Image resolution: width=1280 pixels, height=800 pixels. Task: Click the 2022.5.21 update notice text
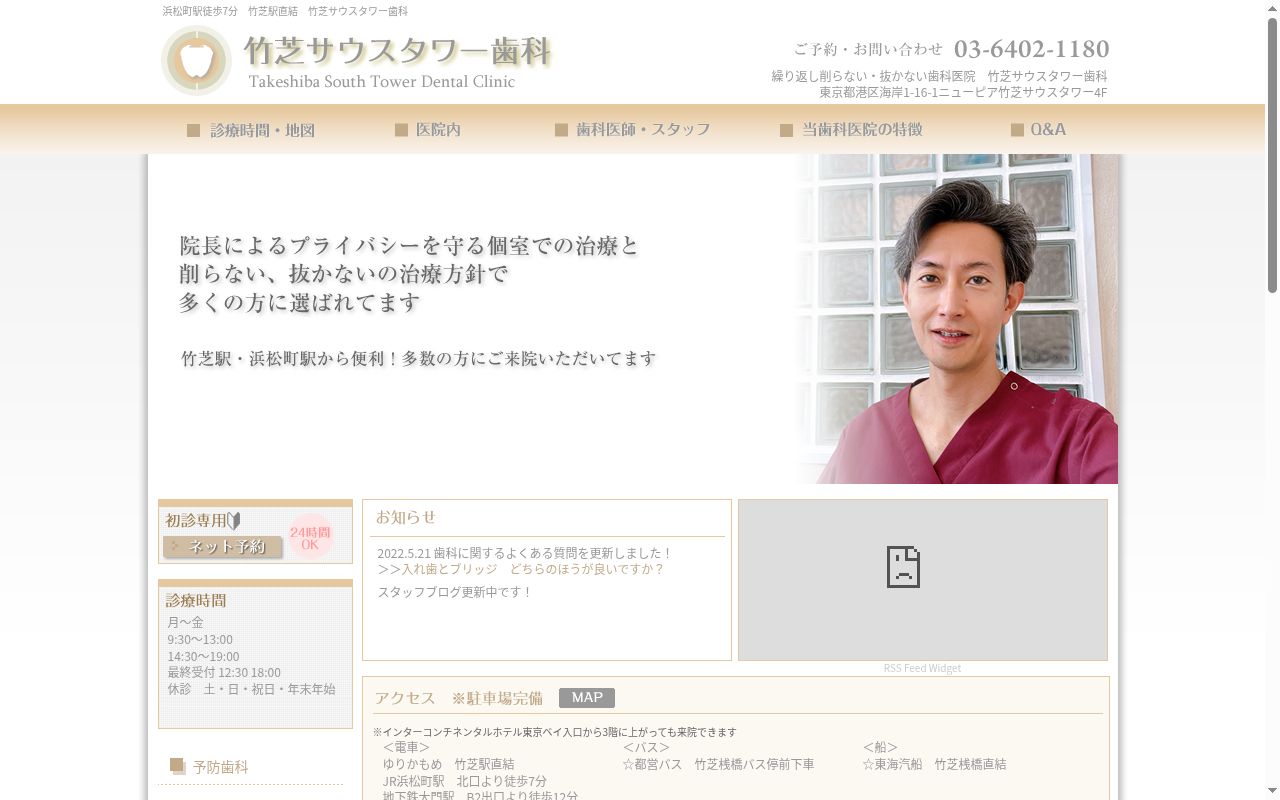click(x=525, y=553)
